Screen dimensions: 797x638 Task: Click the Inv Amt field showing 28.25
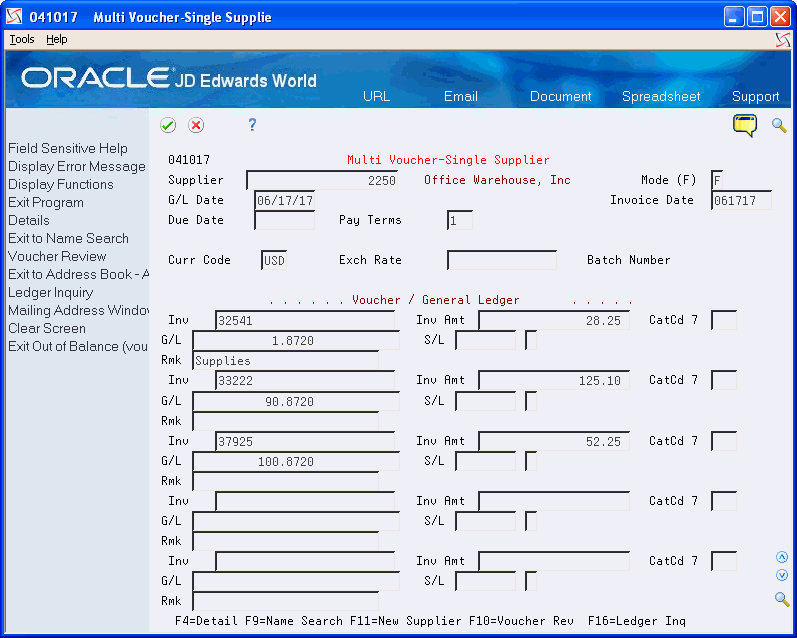pyautogui.click(x=554, y=321)
